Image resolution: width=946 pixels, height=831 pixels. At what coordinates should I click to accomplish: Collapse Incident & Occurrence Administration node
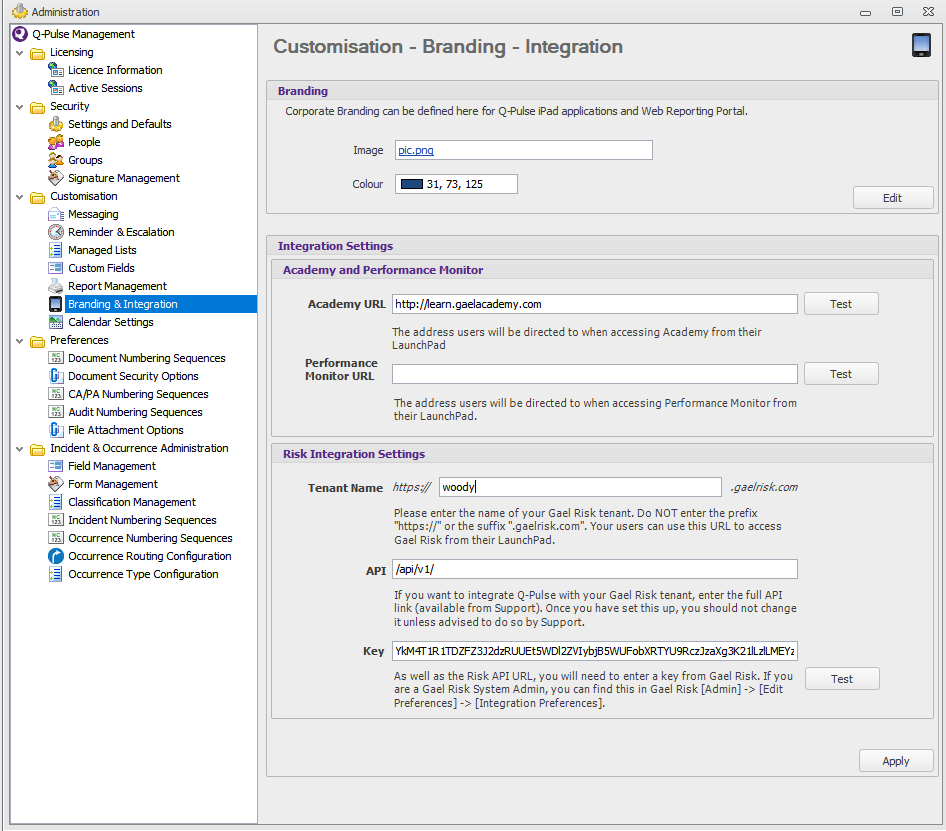click(x=20, y=449)
